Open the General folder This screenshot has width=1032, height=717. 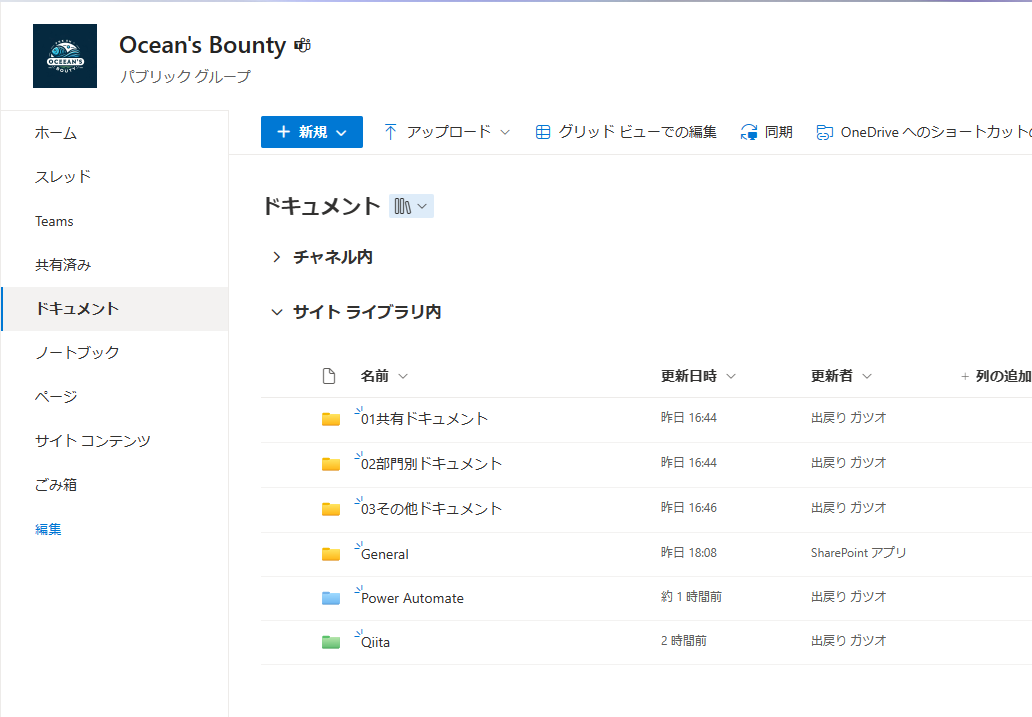tap(384, 554)
